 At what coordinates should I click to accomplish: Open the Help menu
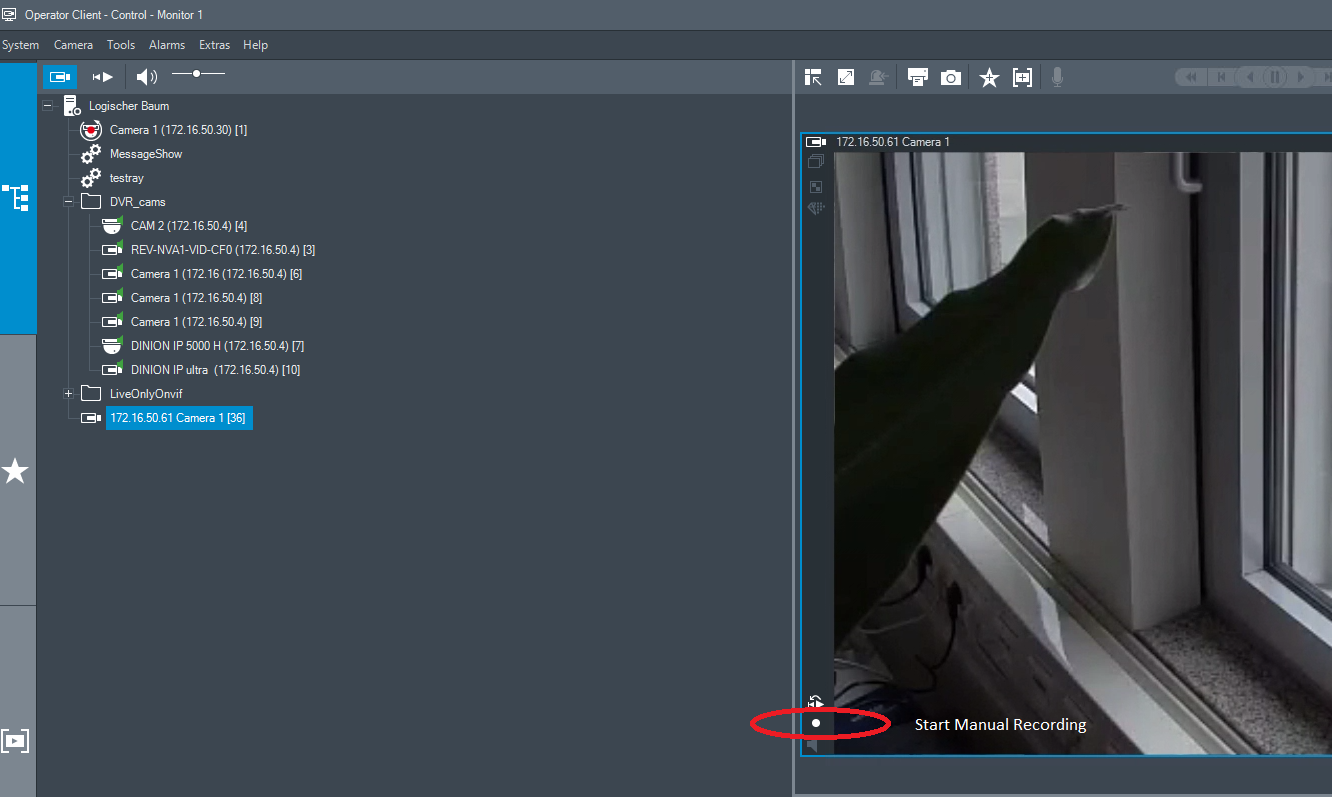(256, 45)
